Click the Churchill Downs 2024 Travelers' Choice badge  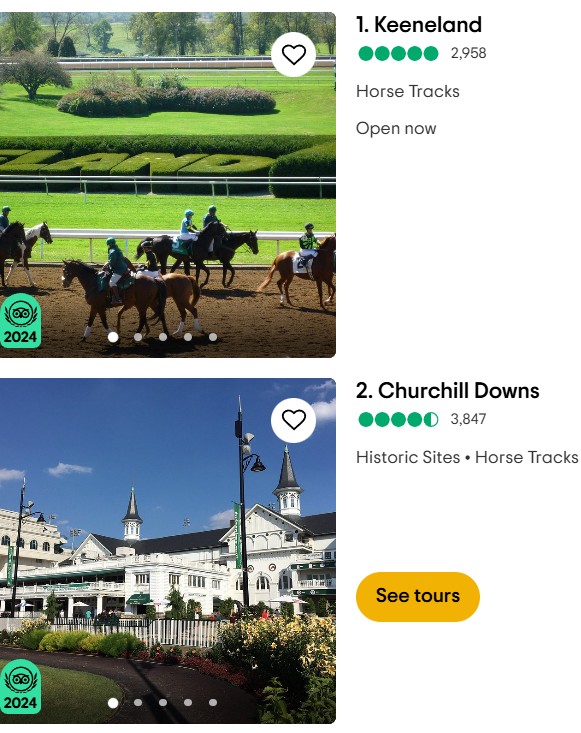pyautogui.click(x=20, y=687)
